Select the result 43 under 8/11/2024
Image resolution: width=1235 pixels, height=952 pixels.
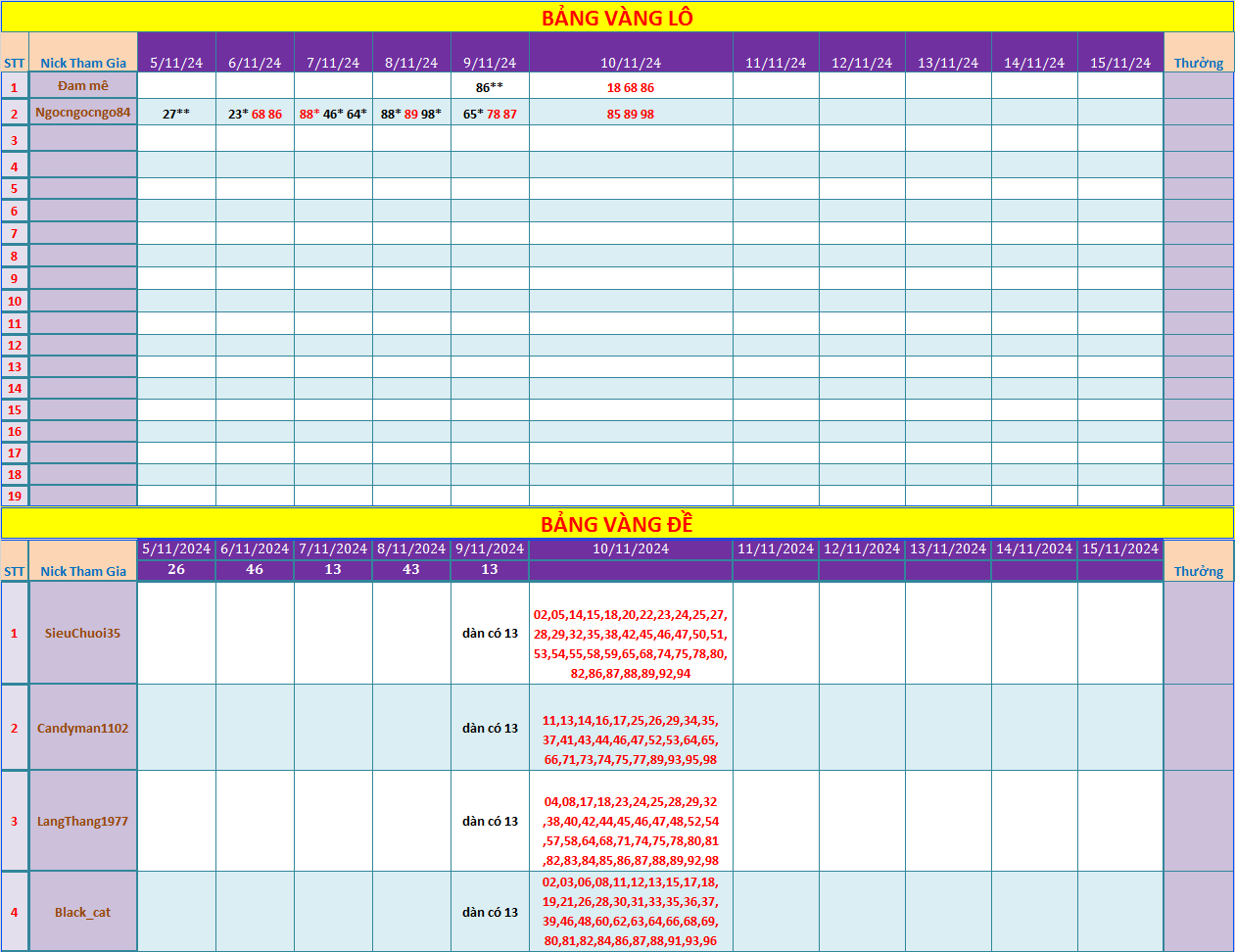pos(411,569)
